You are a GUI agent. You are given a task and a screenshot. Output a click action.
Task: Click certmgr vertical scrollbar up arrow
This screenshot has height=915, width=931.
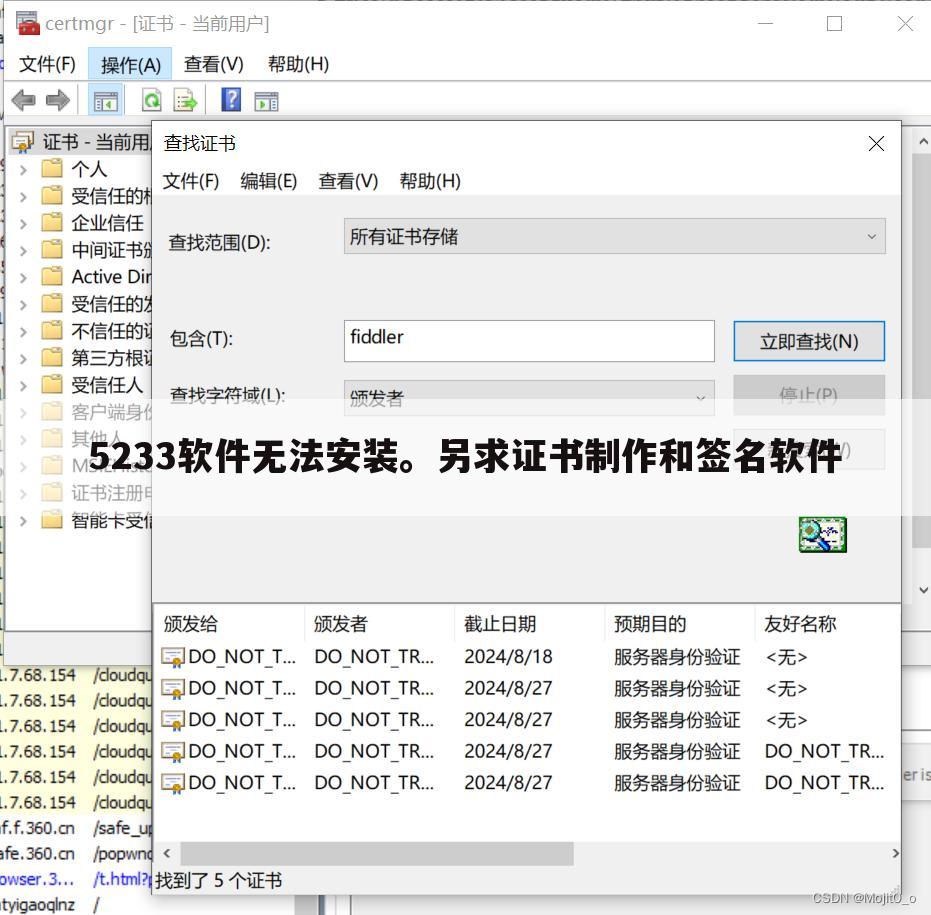[923, 141]
